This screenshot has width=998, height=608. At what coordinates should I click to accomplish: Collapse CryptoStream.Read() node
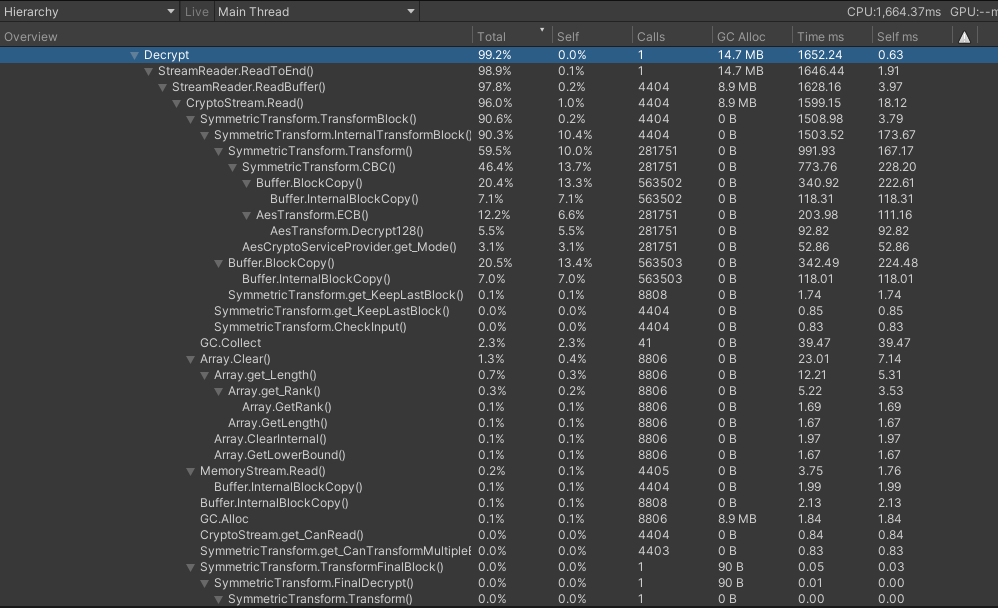(x=176, y=103)
